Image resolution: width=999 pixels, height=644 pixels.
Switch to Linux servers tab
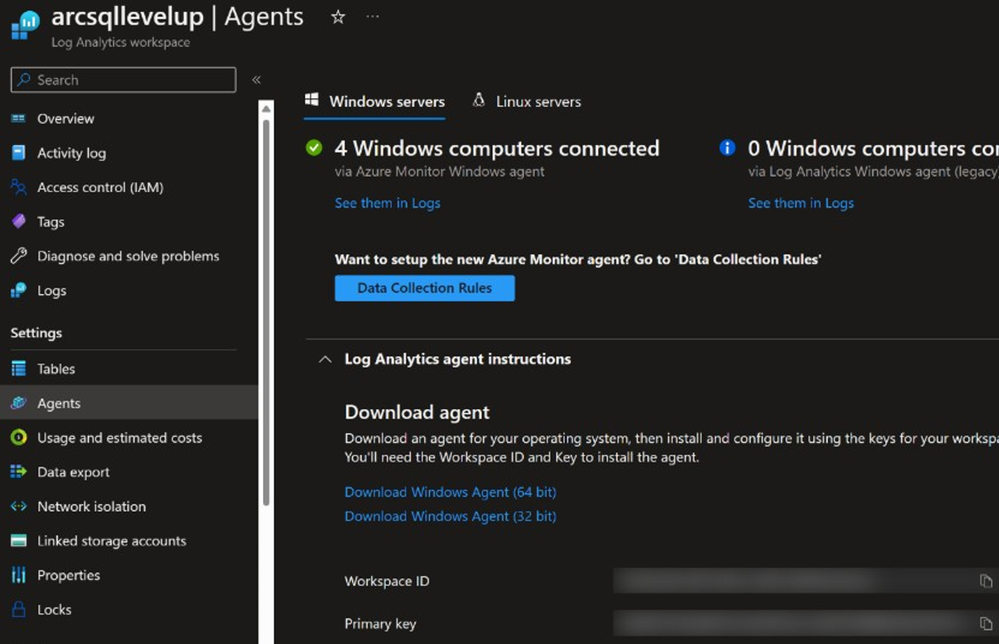(x=526, y=101)
